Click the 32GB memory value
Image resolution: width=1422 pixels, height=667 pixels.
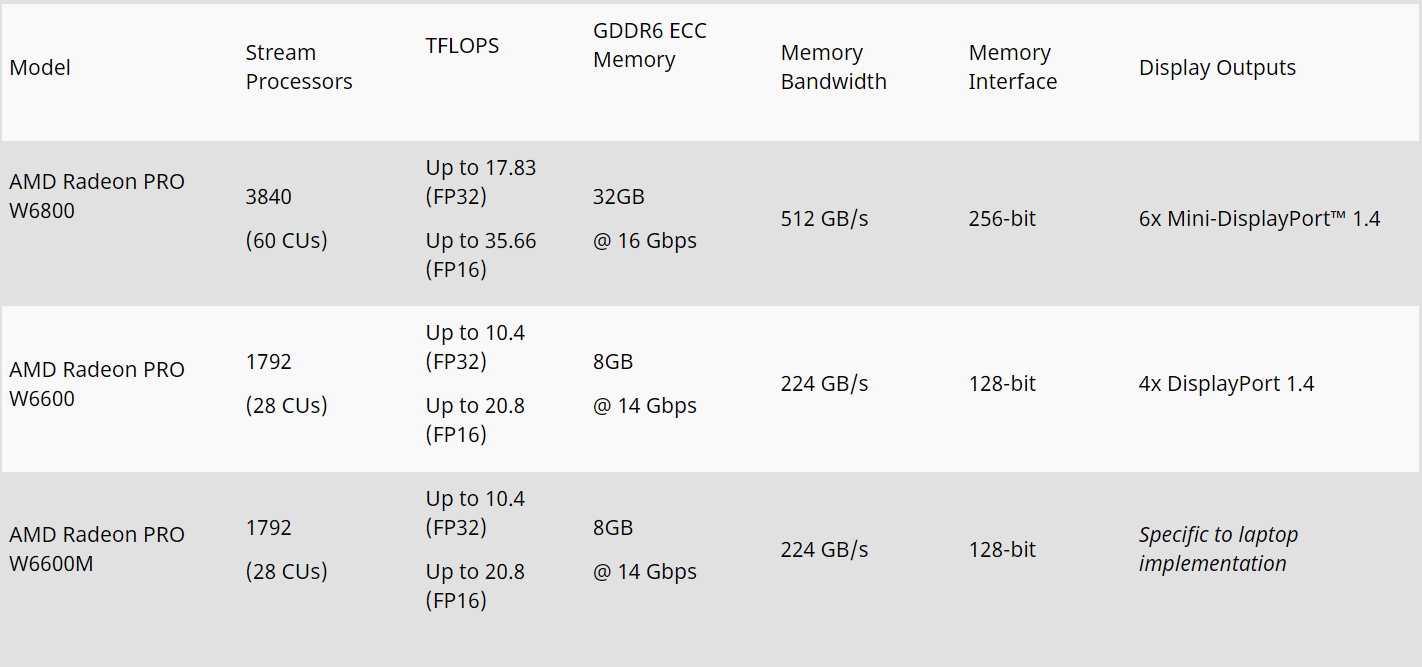point(619,197)
